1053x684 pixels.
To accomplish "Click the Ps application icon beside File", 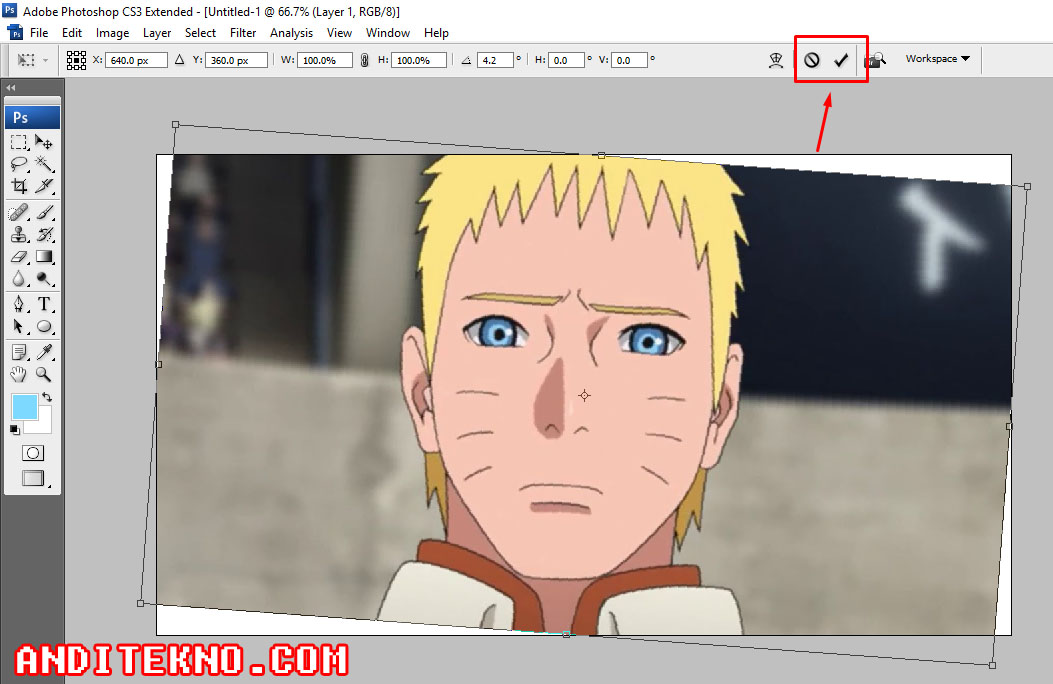I will pyautogui.click(x=15, y=32).
